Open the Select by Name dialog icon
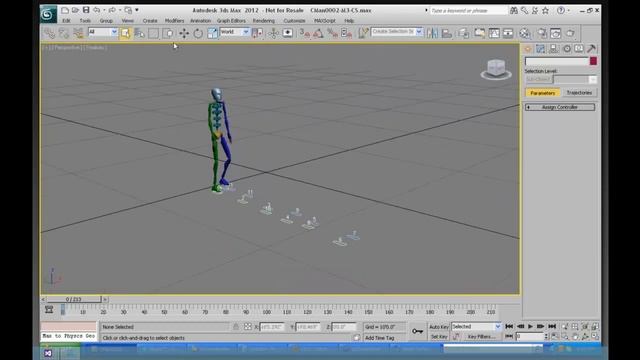This screenshot has width=640, height=360. pos(139,33)
